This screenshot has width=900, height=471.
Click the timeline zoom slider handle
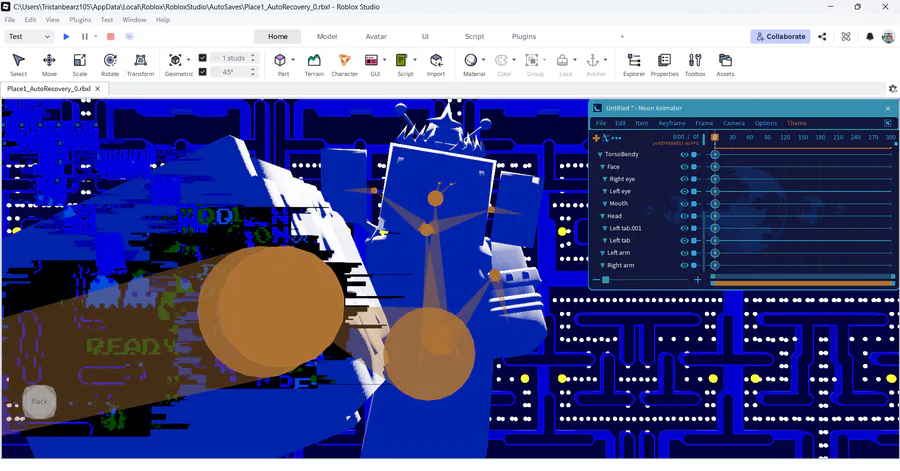click(606, 280)
